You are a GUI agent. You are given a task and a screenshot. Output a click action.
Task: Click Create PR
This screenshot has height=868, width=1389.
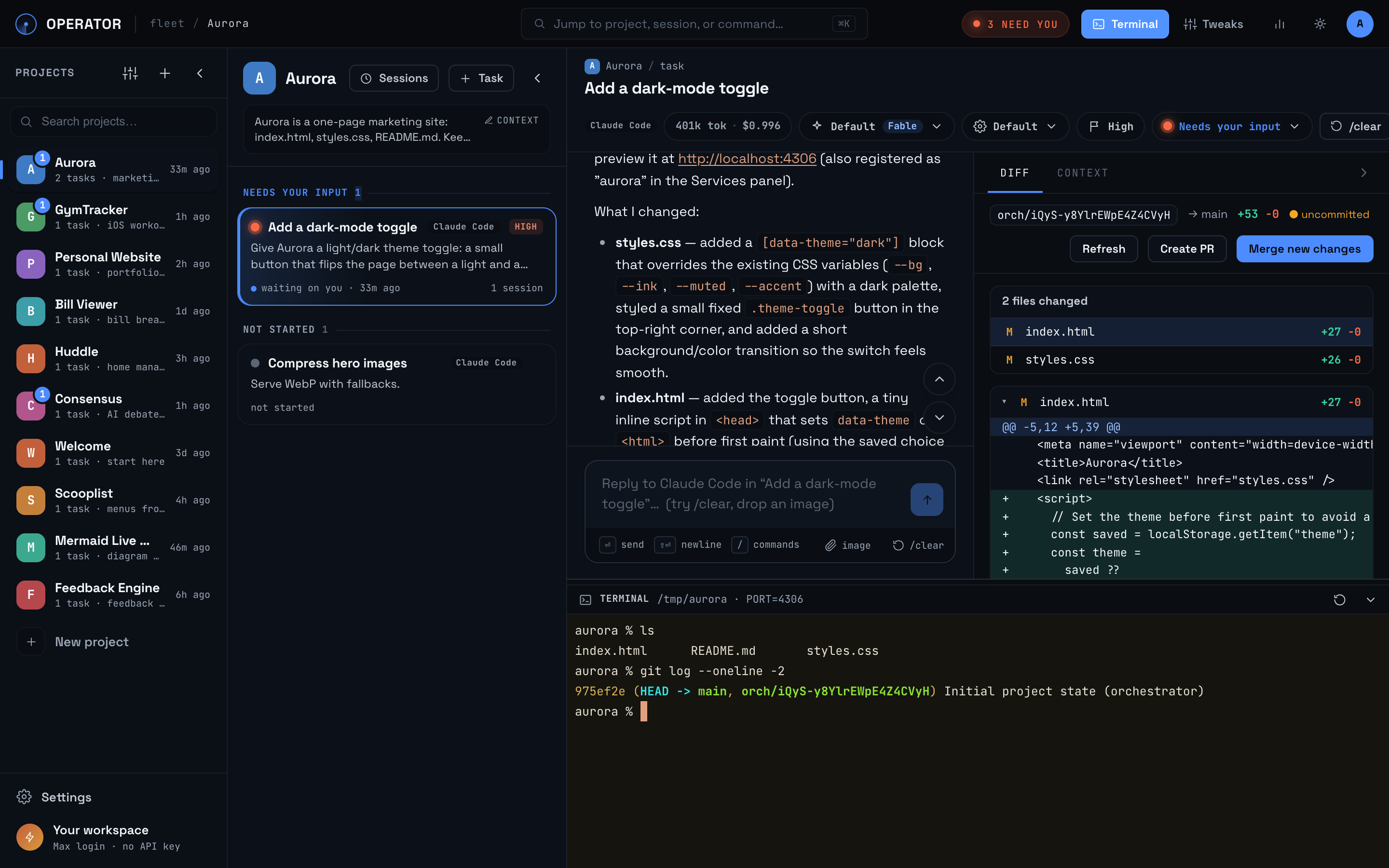(x=1186, y=248)
